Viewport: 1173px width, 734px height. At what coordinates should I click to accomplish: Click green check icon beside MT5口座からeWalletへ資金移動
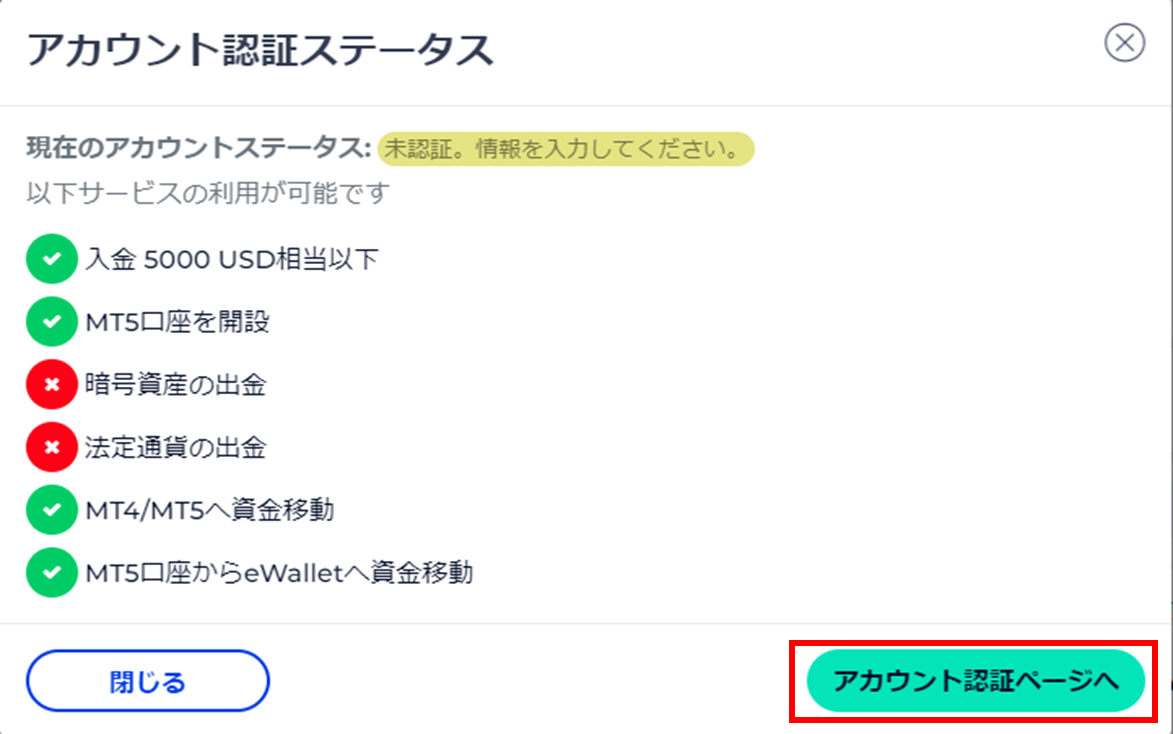coord(52,572)
